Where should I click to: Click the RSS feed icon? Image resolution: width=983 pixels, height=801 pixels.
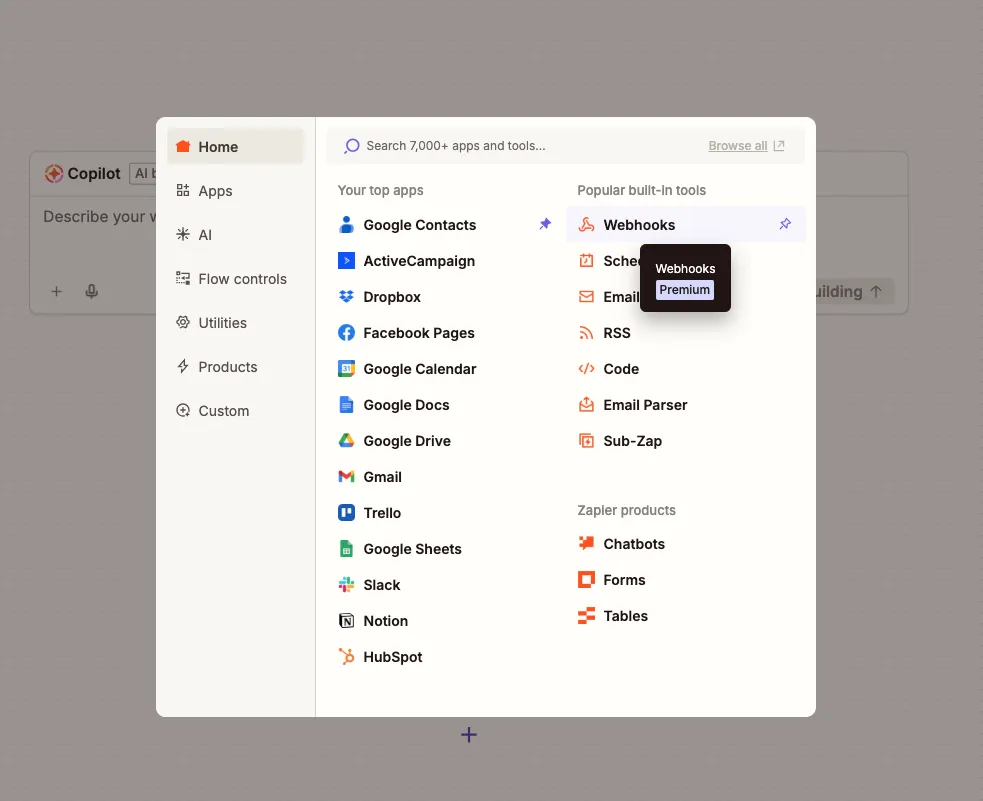pyautogui.click(x=586, y=333)
